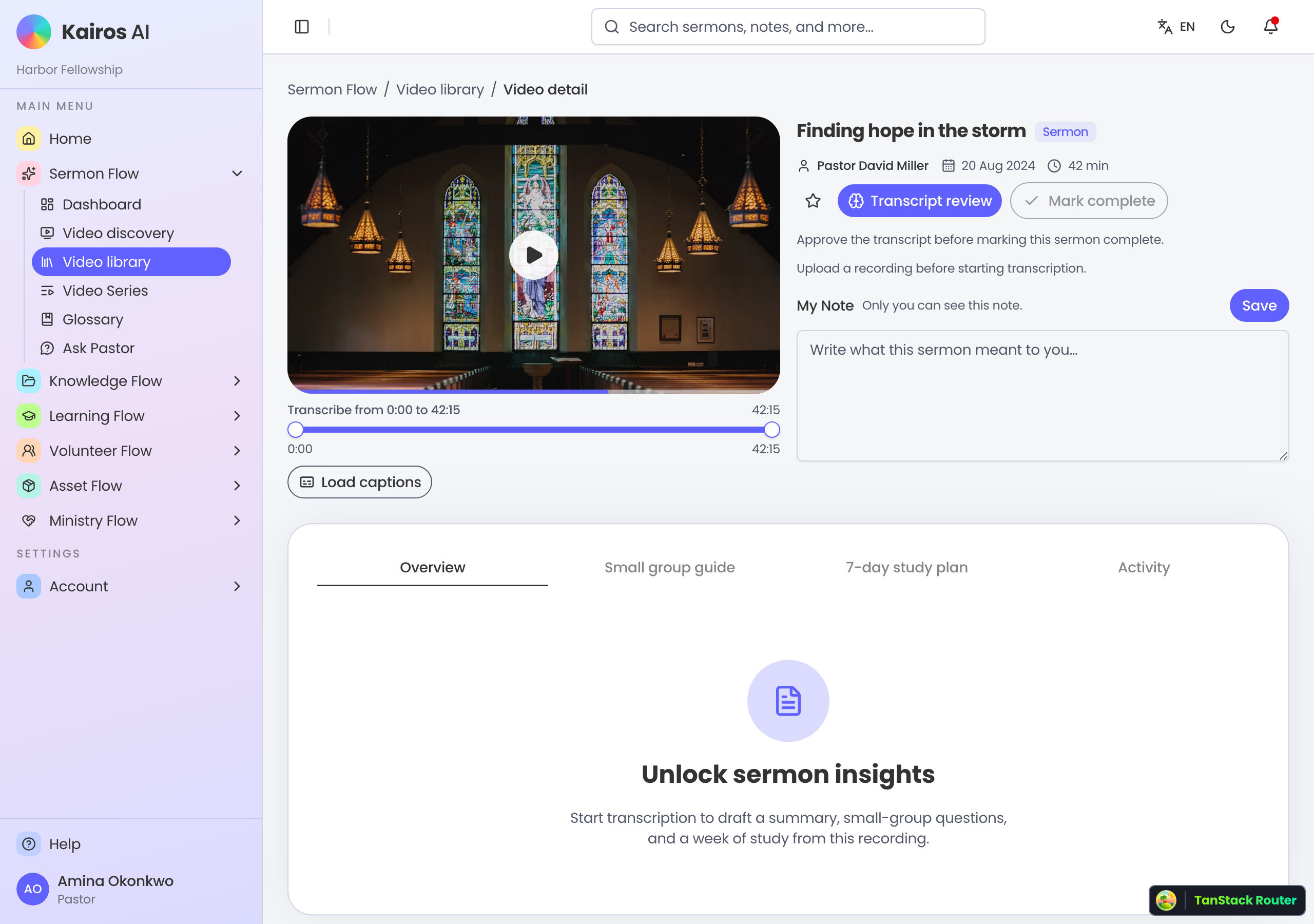Click the document icon above Unlock sermon insights

[787, 701]
